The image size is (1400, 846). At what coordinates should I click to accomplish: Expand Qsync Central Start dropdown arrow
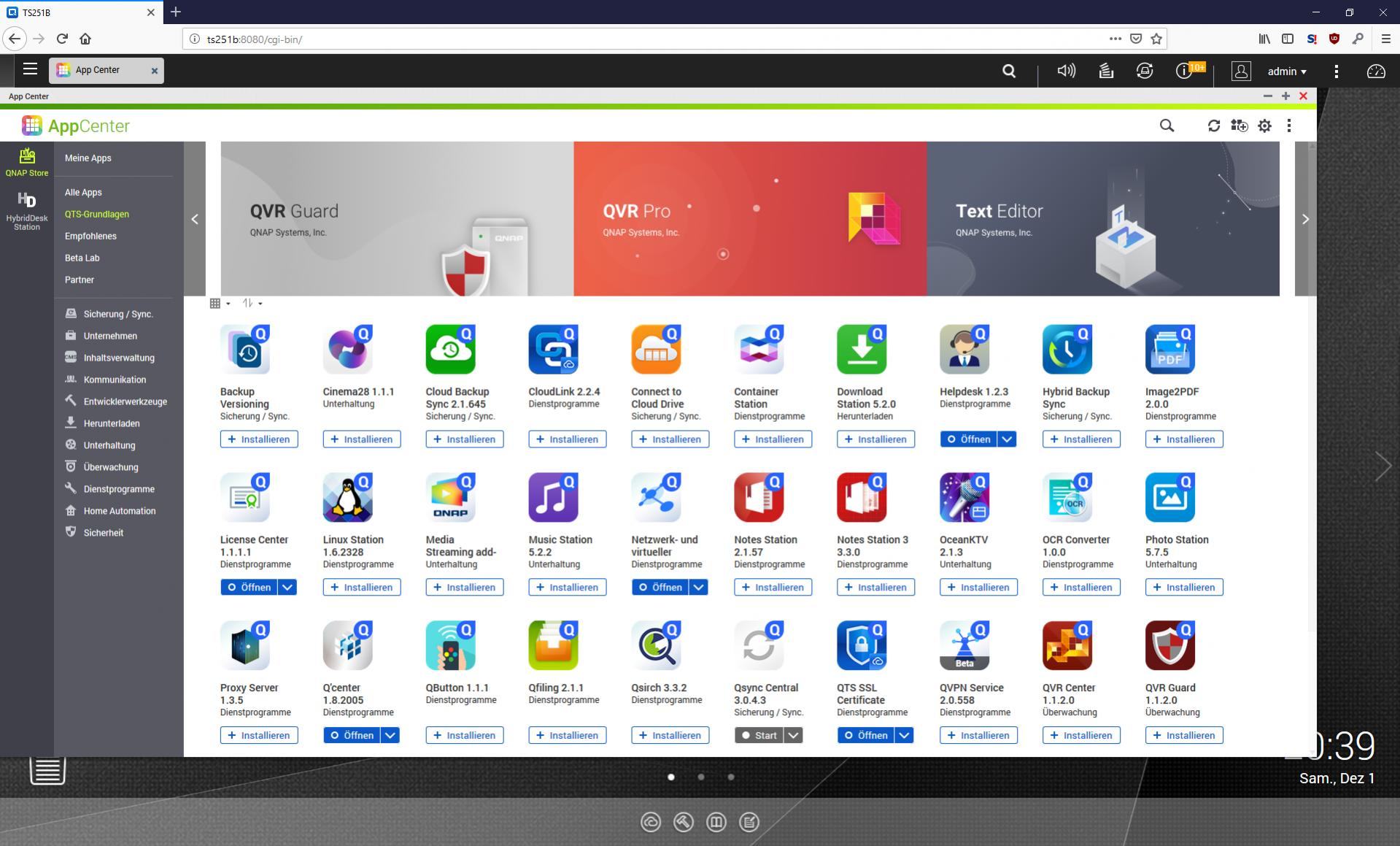point(794,736)
